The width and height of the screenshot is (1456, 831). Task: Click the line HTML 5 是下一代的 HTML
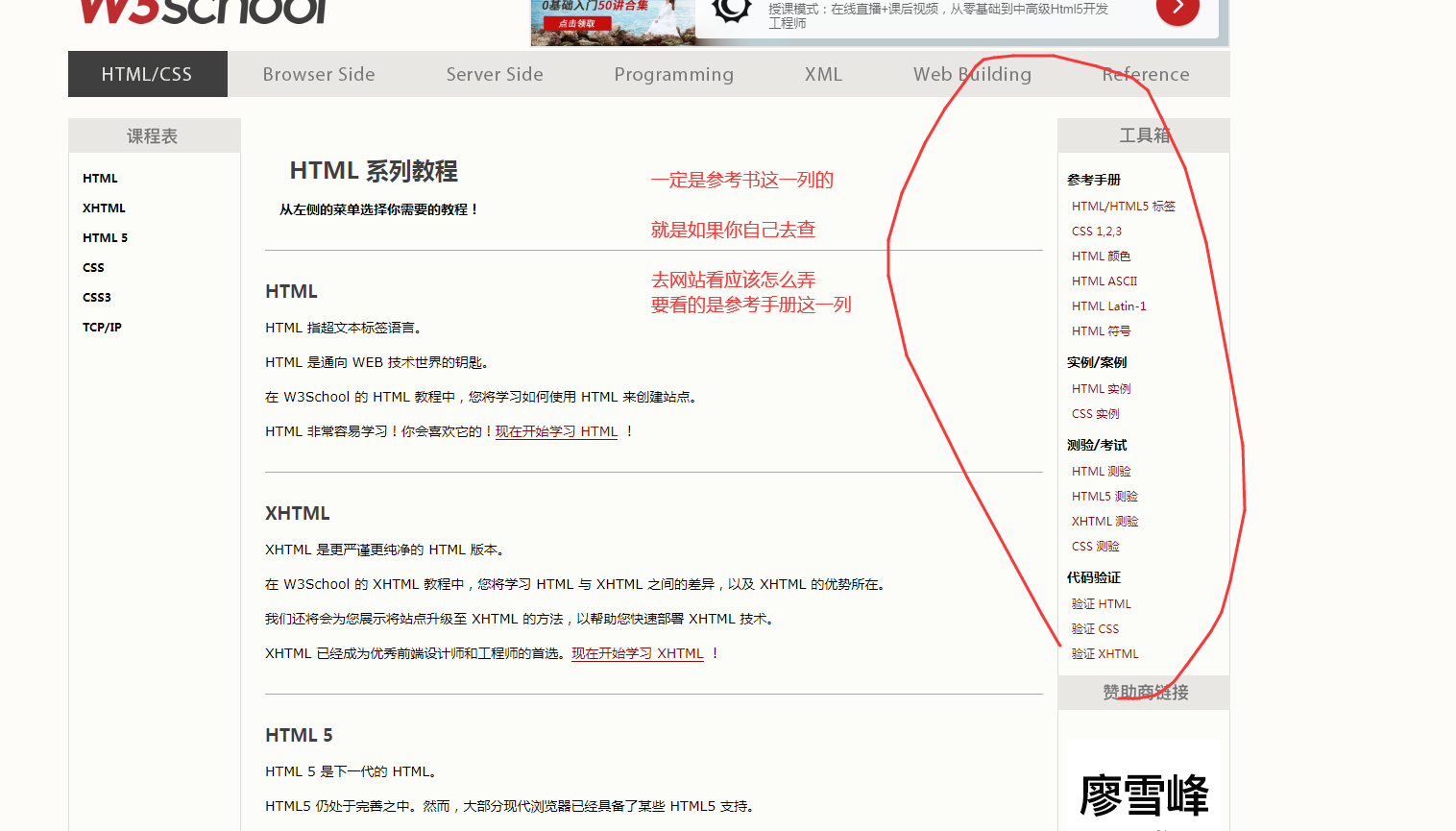click(352, 771)
